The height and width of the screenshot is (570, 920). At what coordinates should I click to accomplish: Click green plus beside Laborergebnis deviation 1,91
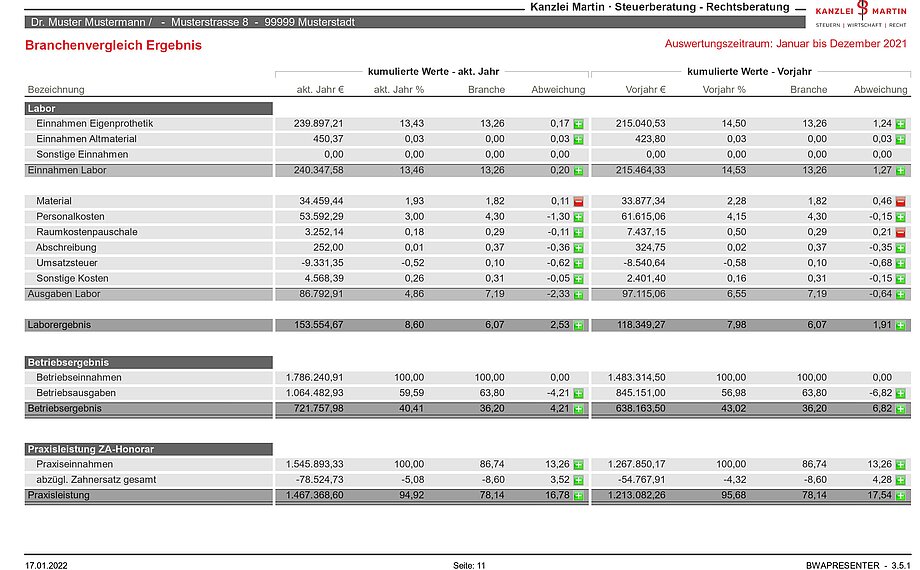click(901, 325)
